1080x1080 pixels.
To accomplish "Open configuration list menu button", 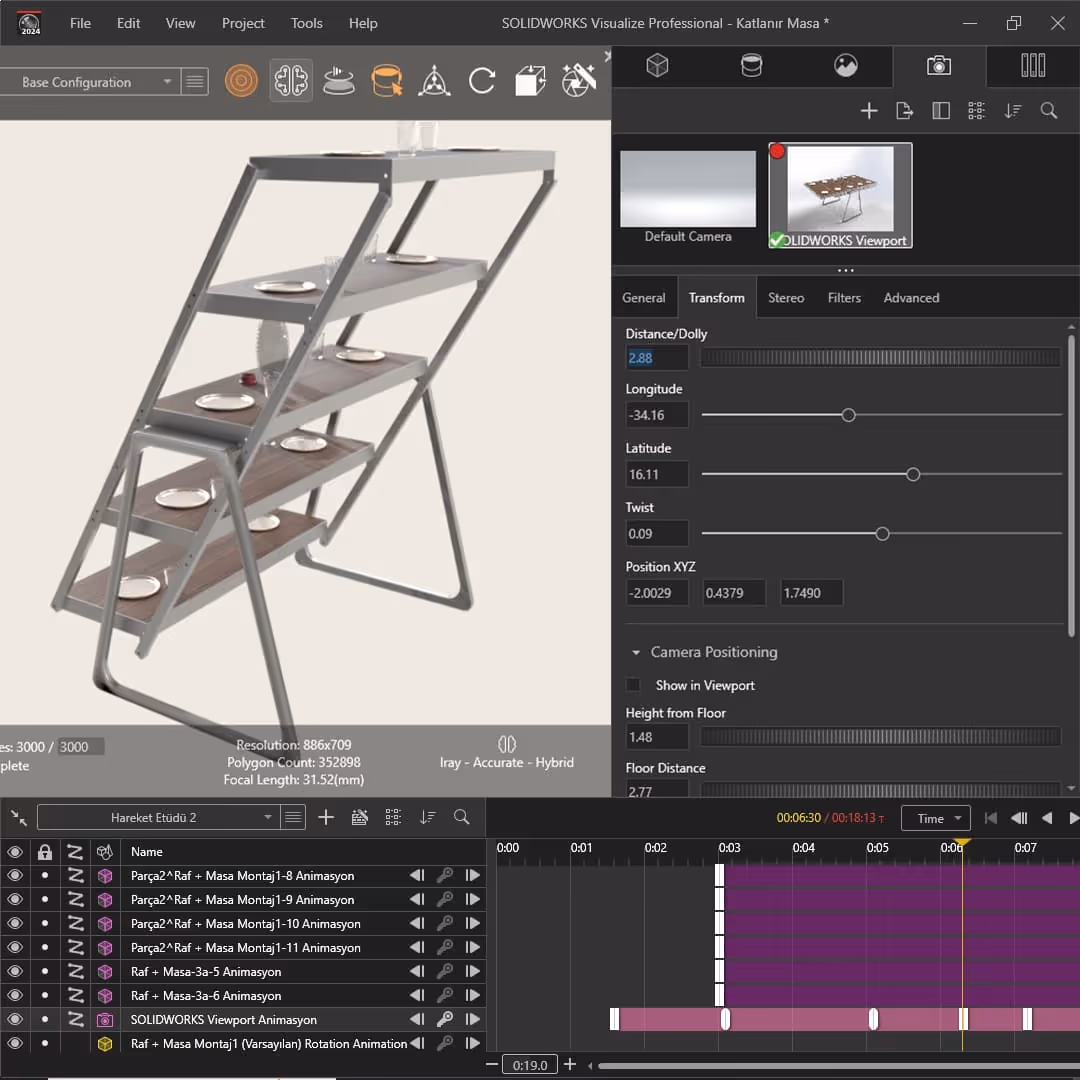I will tap(195, 82).
